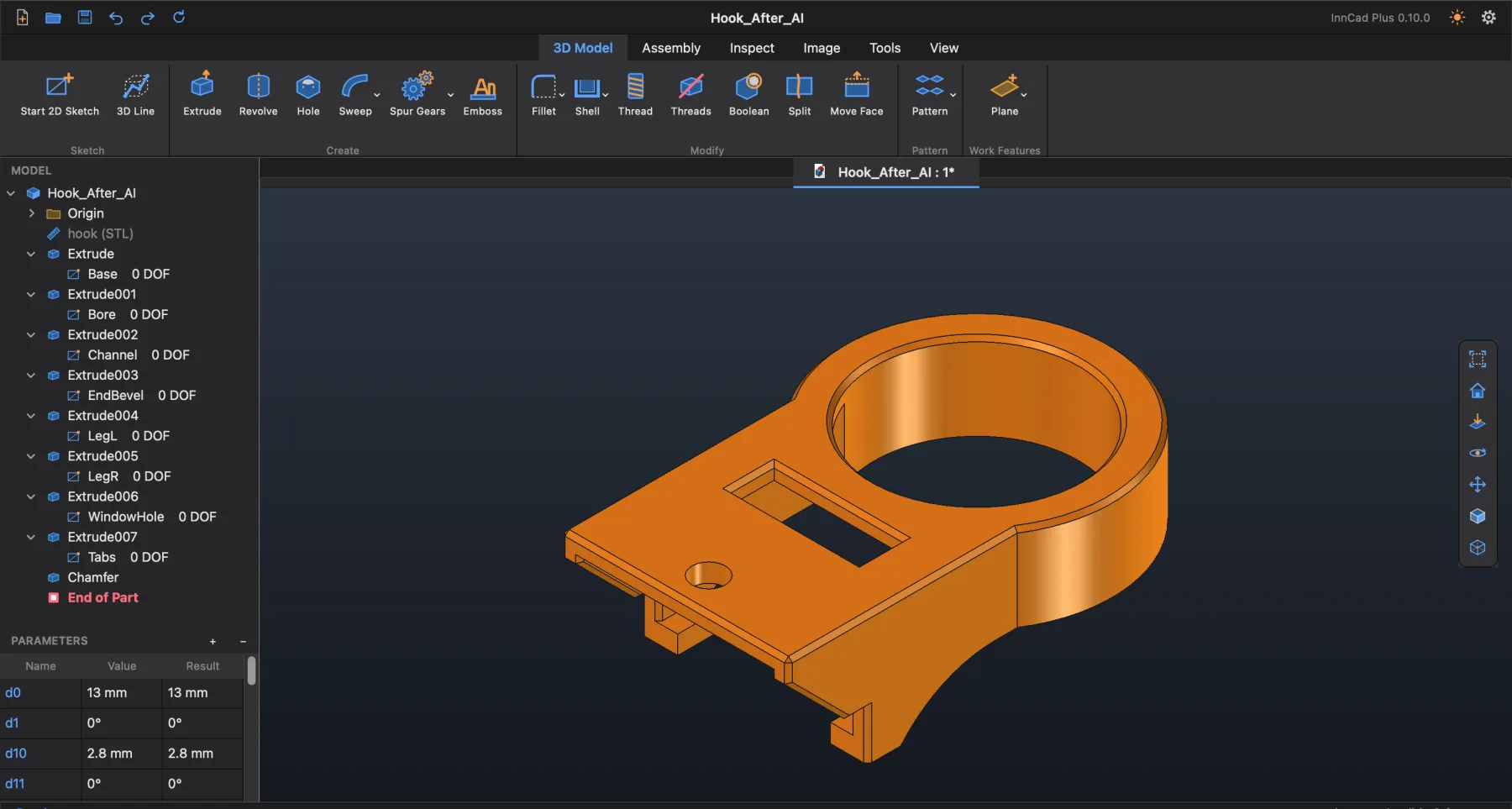Use the Emboss tool
Viewport: 1512px width, 809px height.
tap(483, 94)
